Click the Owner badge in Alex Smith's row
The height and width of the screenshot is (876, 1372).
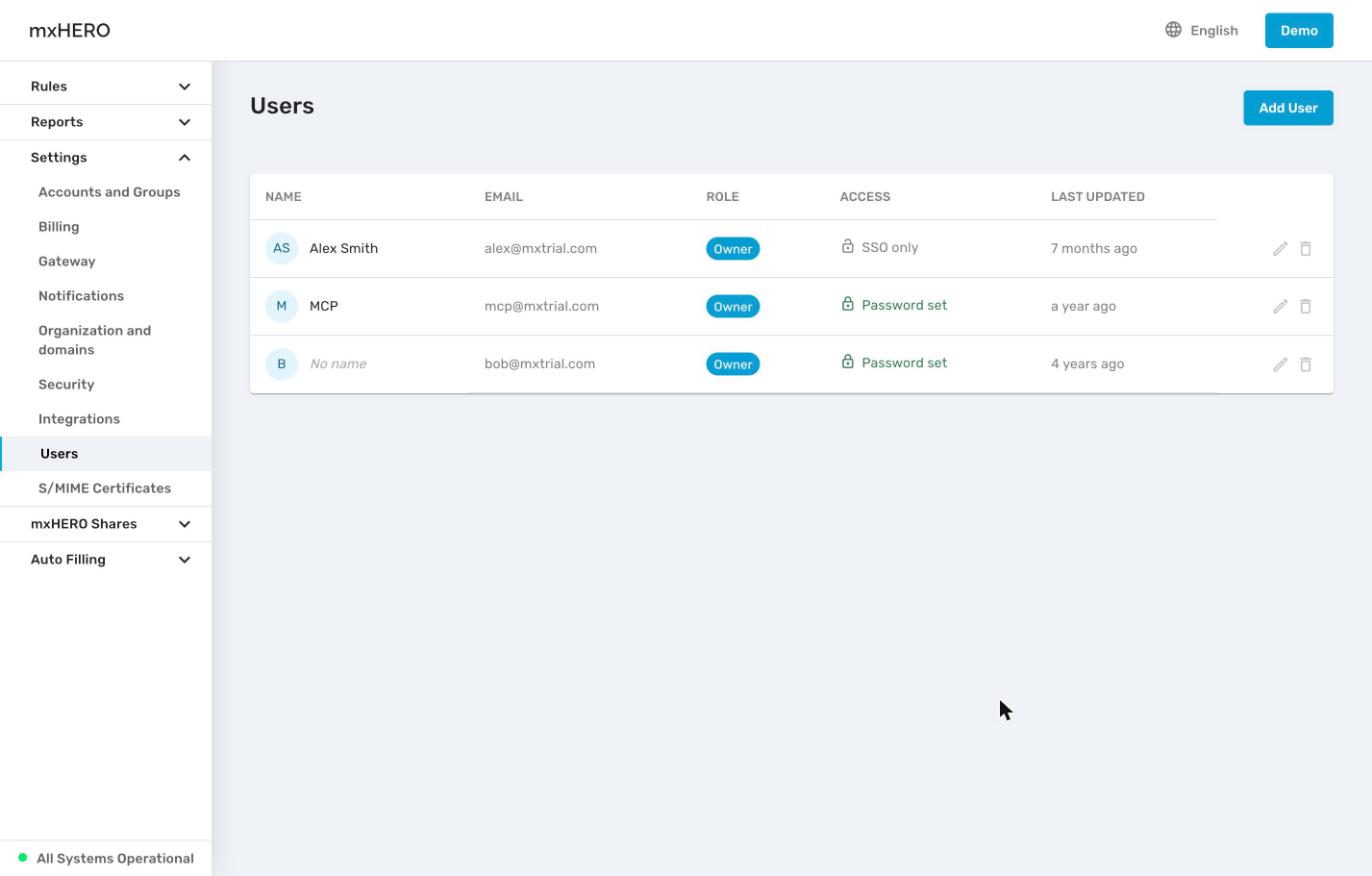click(x=733, y=249)
